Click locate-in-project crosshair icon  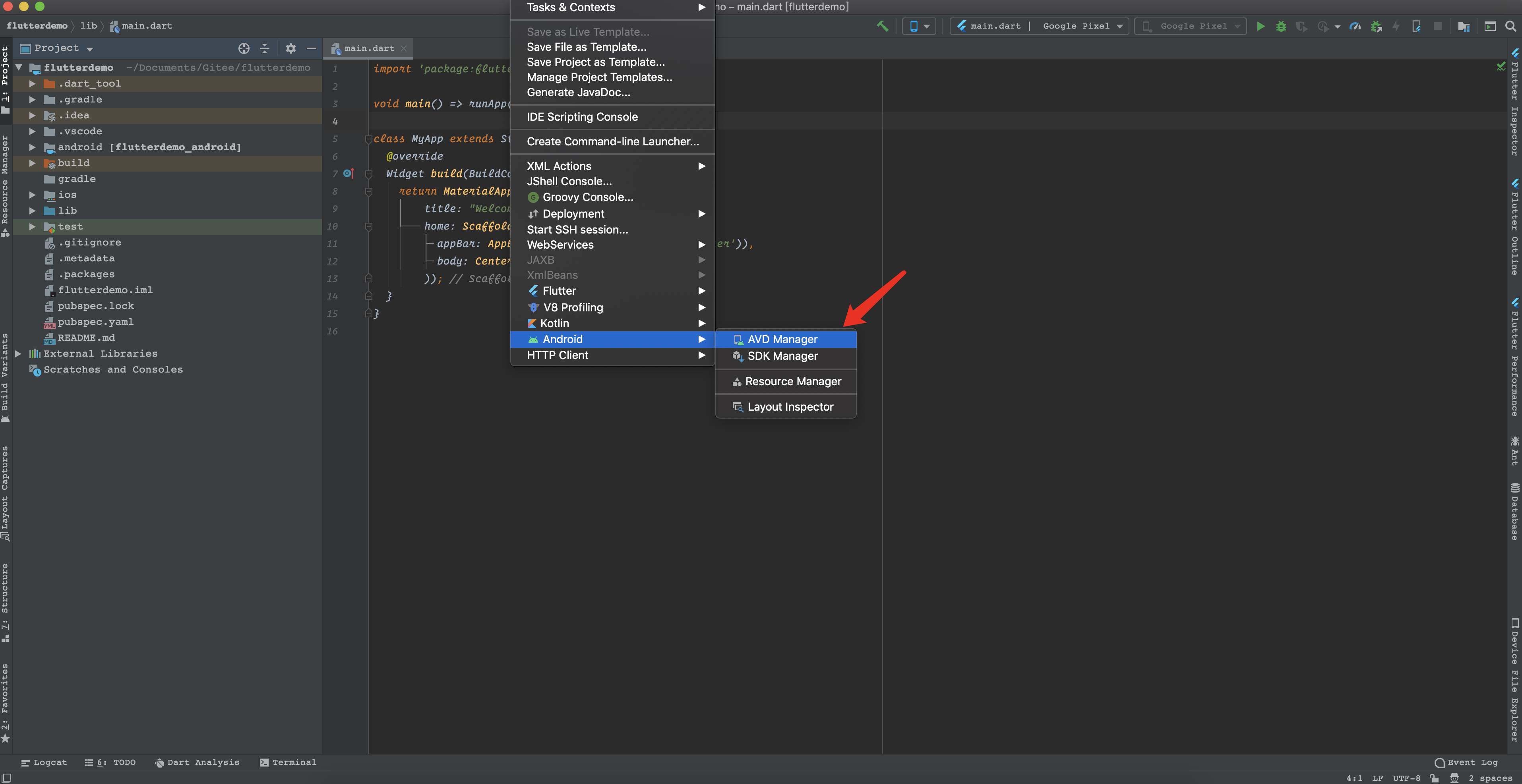pyautogui.click(x=244, y=48)
